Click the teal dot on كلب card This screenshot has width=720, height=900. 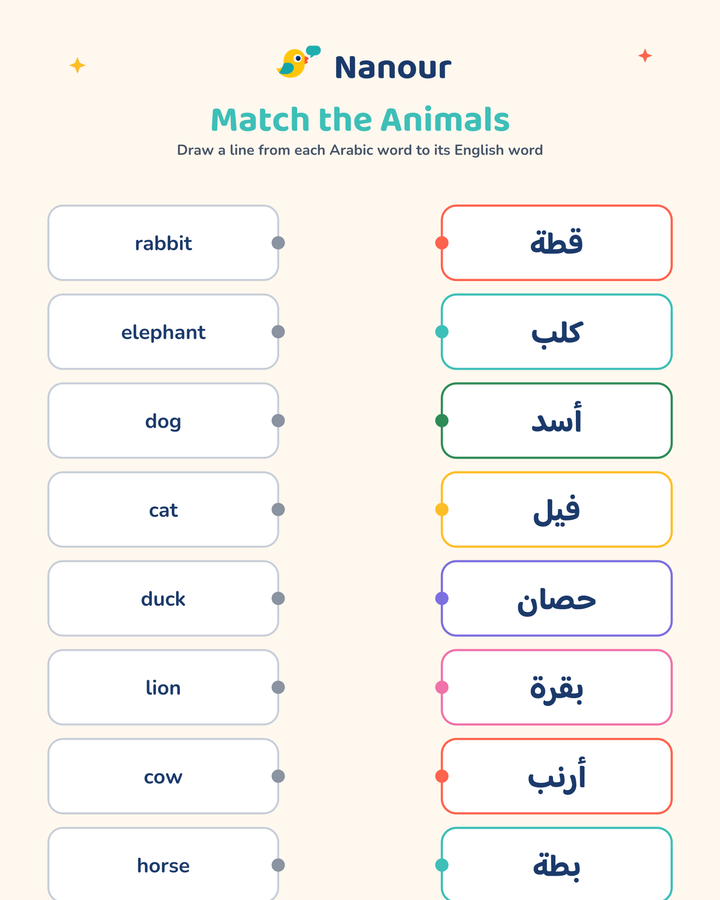pos(442,332)
